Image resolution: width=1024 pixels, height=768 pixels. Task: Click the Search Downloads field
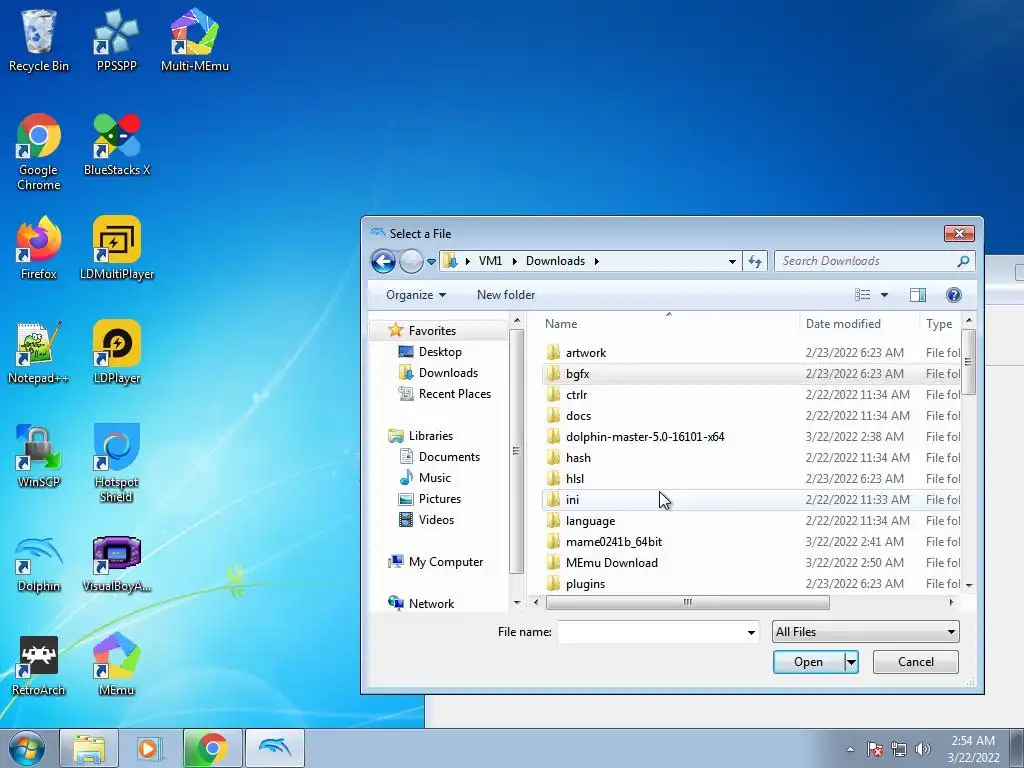(x=874, y=261)
